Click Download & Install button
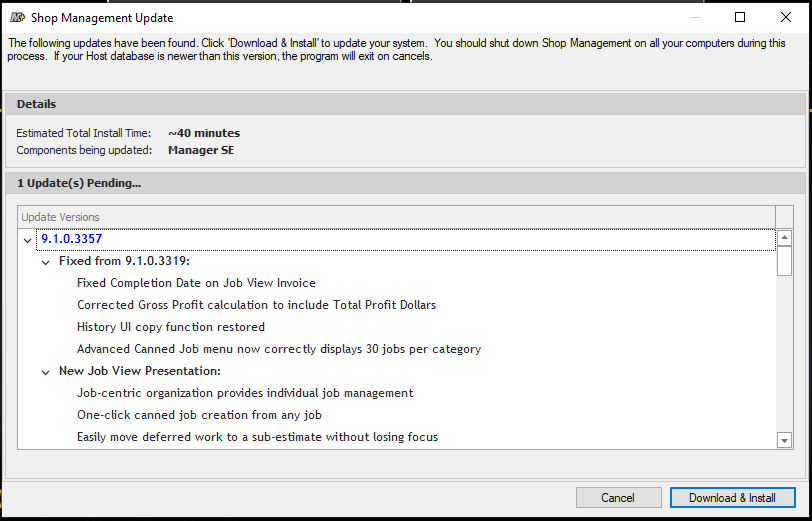 [x=732, y=498]
